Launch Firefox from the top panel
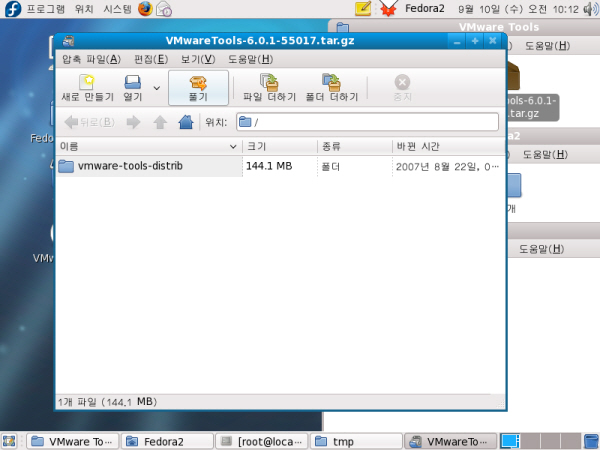 [x=145, y=9]
